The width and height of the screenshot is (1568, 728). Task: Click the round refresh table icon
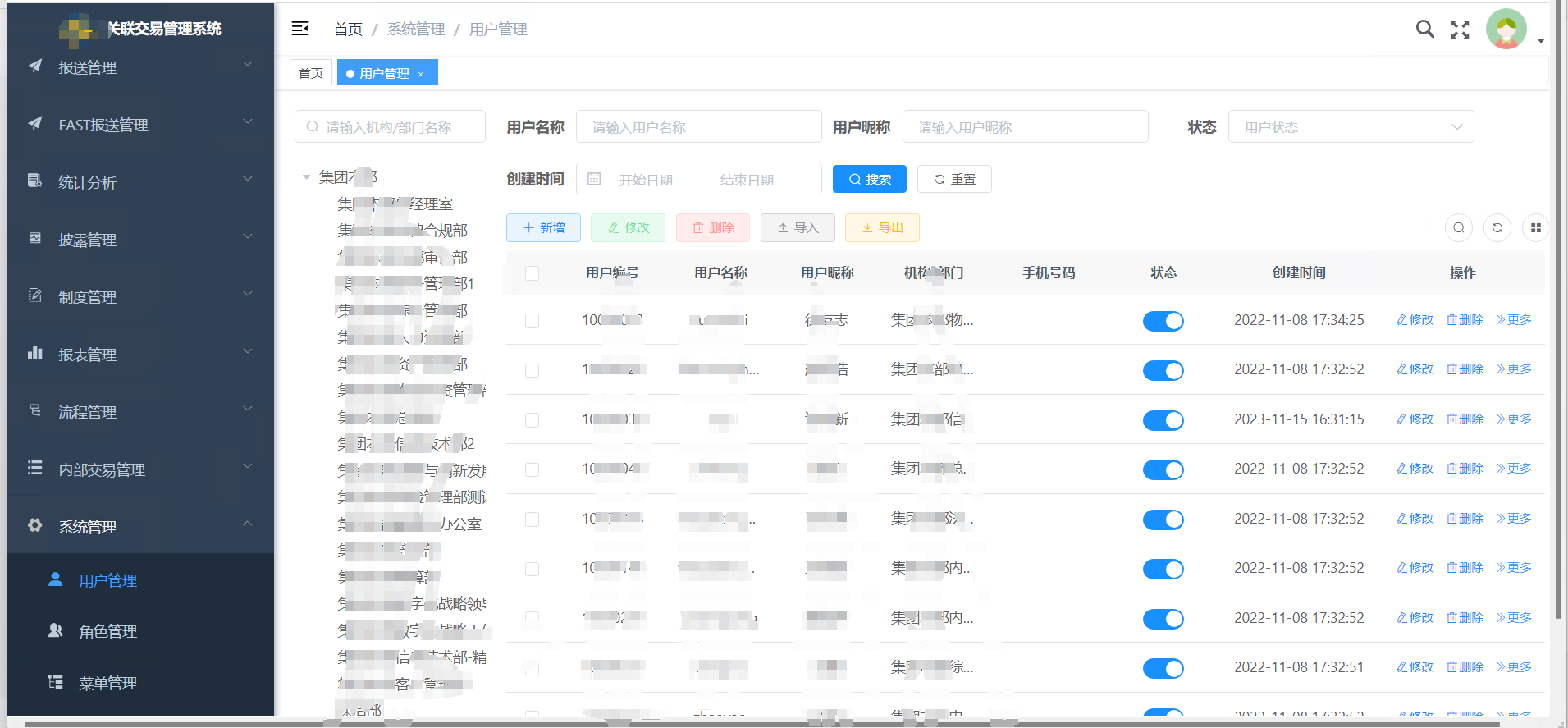click(1497, 227)
